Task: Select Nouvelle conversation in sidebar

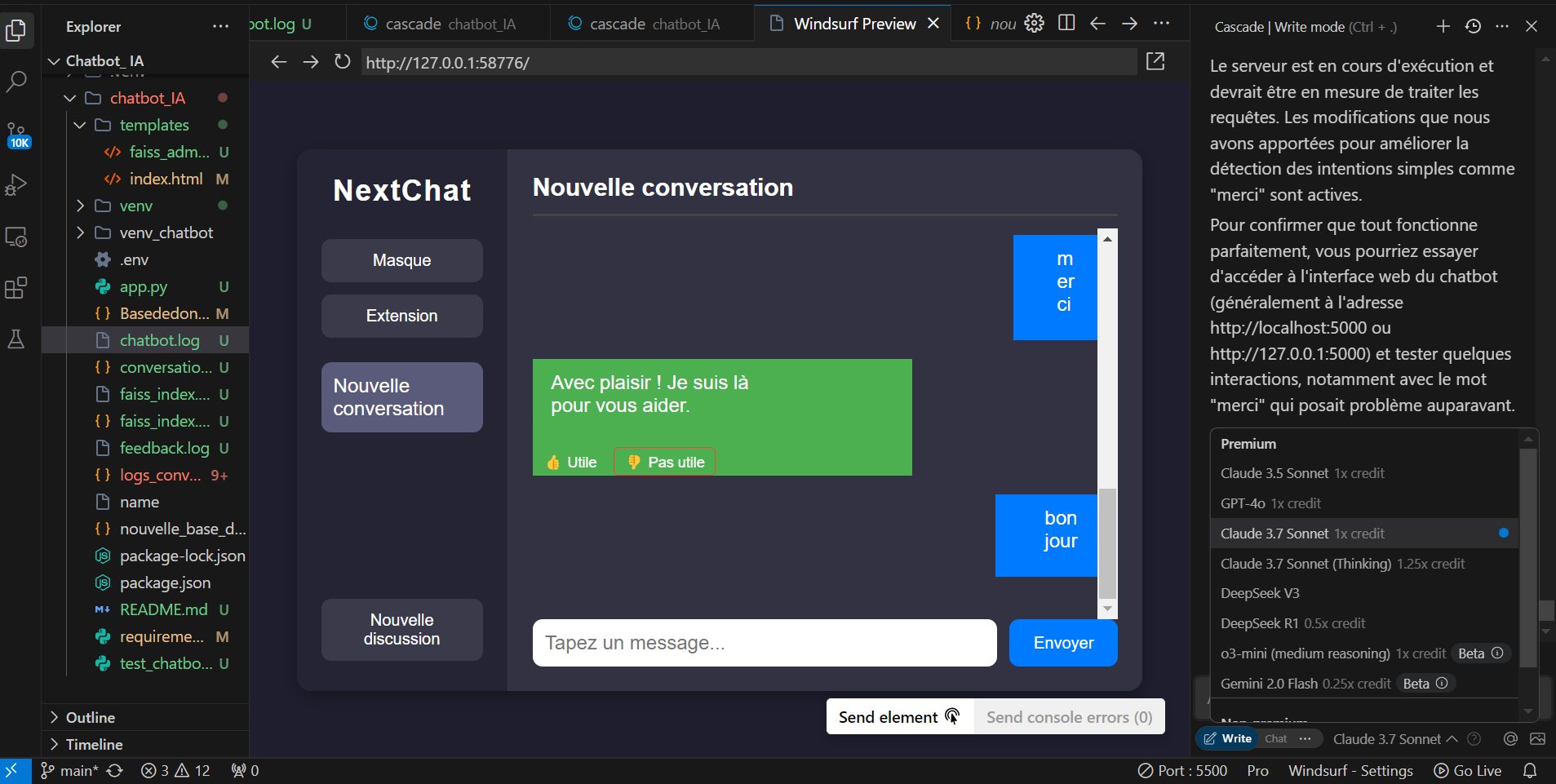Action: click(402, 397)
